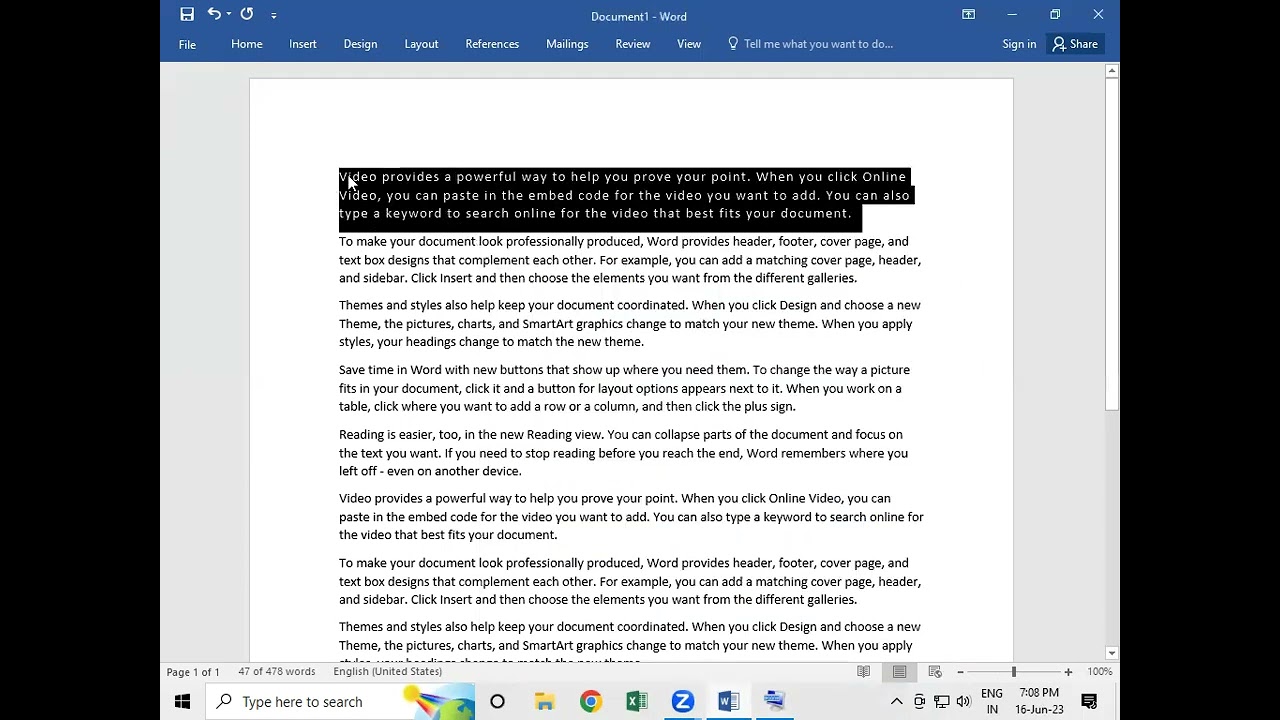Image resolution: width=1280 pixels, height=720 pixels.
Task: Open the File tab
Action: pyautogui.click(x=187, y=44)
